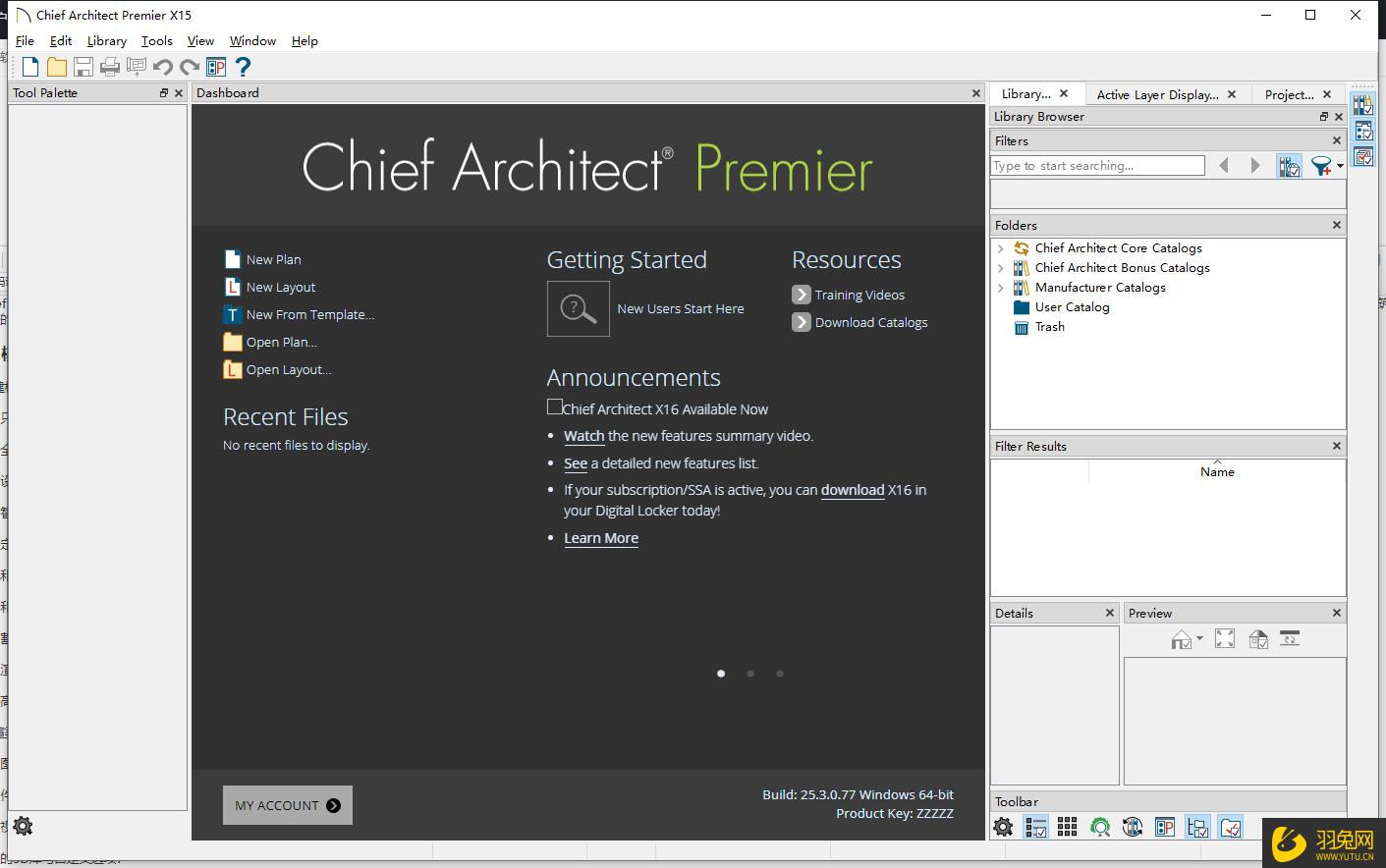The height and width of the screenshot is (868, 1386).
Task: Undock the Library Browser panel
Action: click(1323, 117)
